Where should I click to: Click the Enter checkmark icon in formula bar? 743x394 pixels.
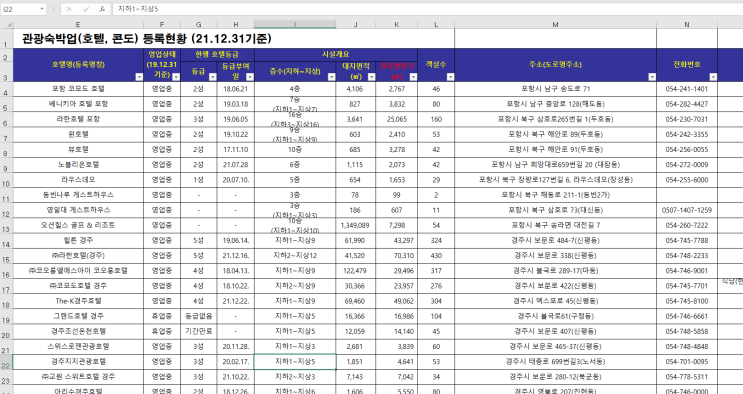tap(86, 9)
